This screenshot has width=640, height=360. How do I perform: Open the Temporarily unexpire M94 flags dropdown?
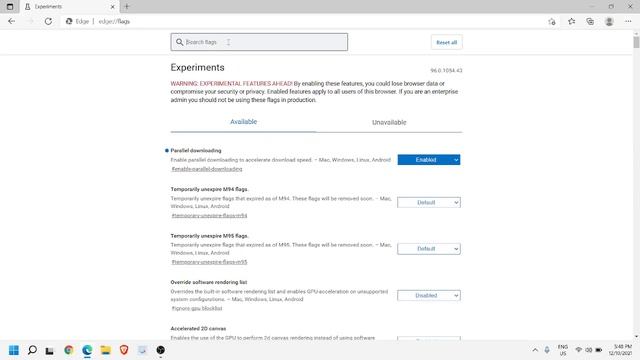pos(429,202)
